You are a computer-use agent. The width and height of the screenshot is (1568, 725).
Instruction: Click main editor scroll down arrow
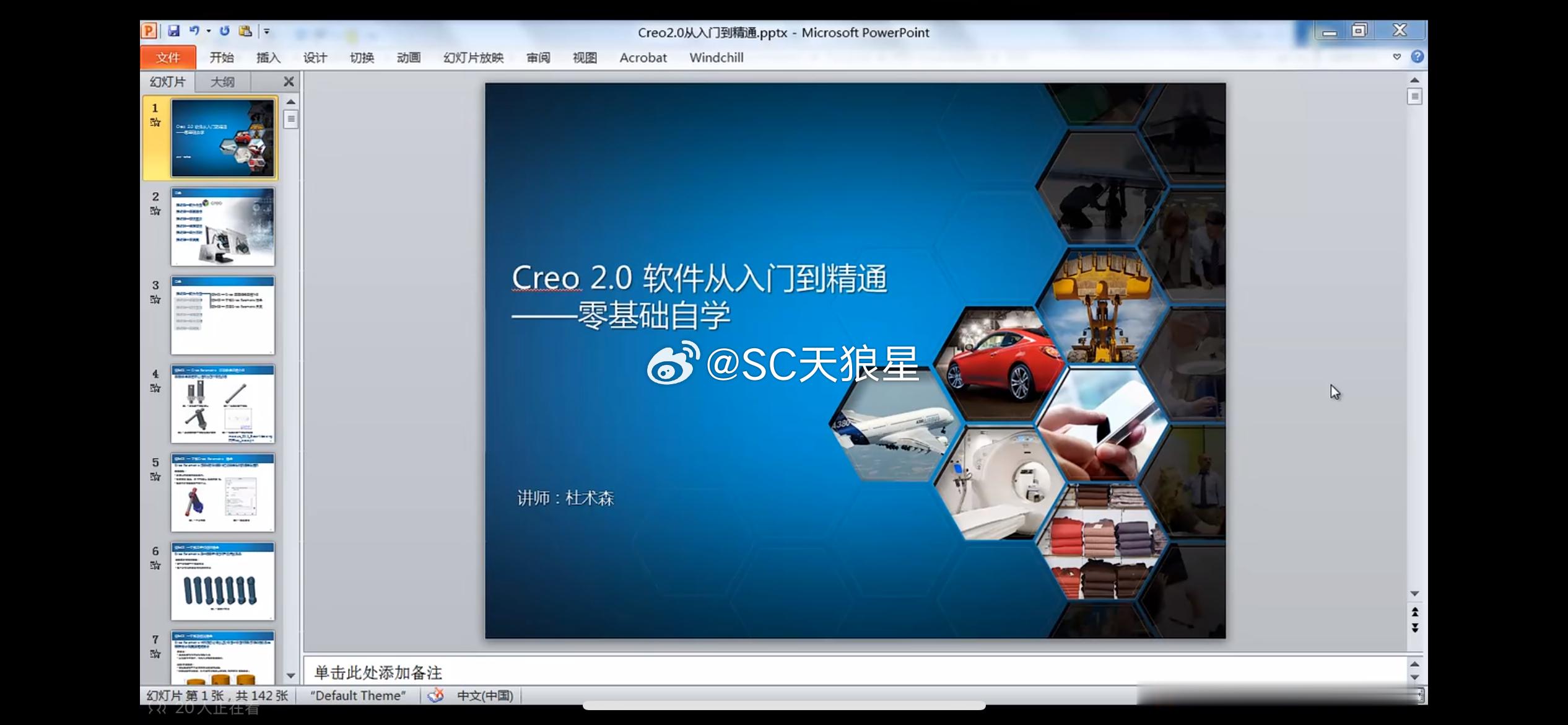(x=1414, y=594)
